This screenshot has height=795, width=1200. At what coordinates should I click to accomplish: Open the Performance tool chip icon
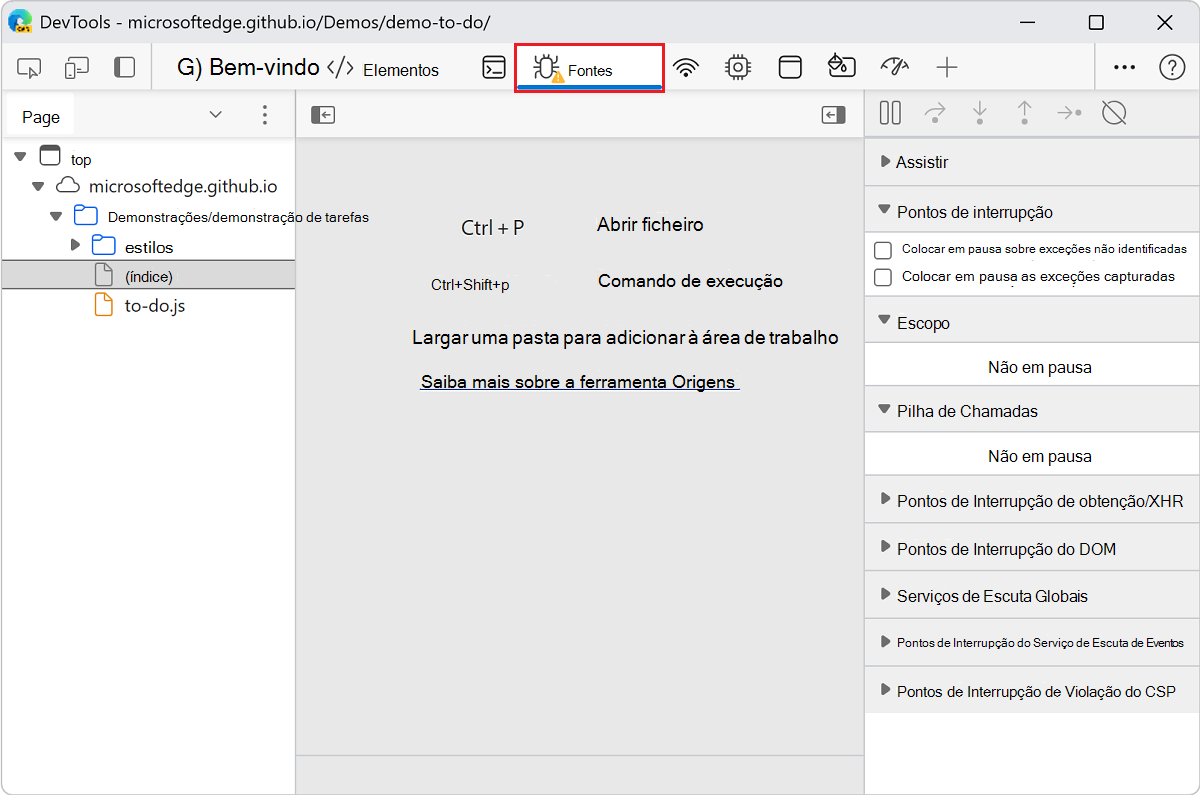tap(738, 67)
